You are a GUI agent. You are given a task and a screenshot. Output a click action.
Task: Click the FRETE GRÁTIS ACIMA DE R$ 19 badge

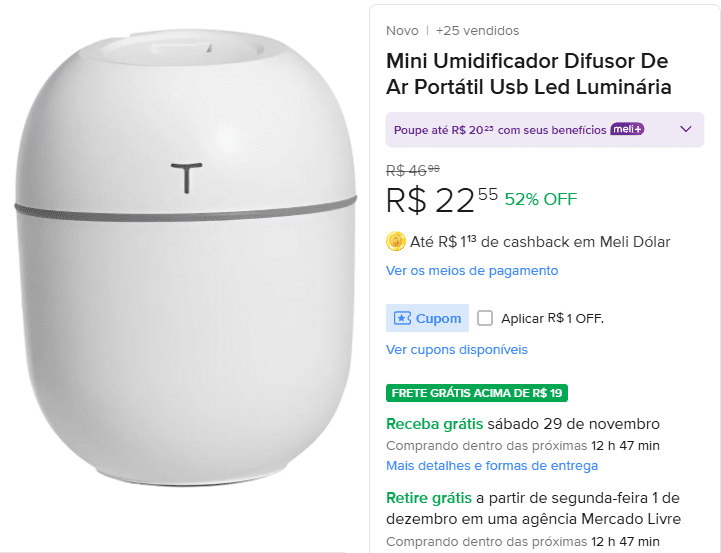pyautogui.click(x=477, y=393)
